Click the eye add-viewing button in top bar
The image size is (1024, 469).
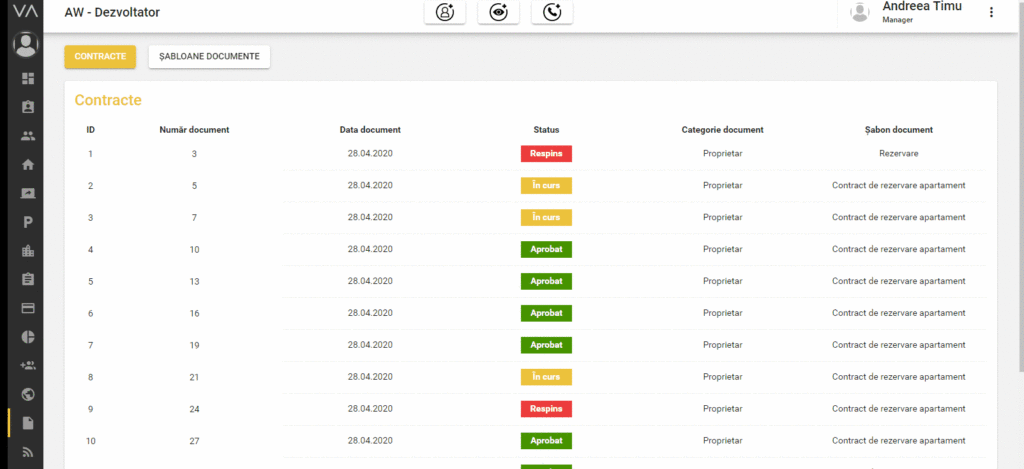pos(498,12)
